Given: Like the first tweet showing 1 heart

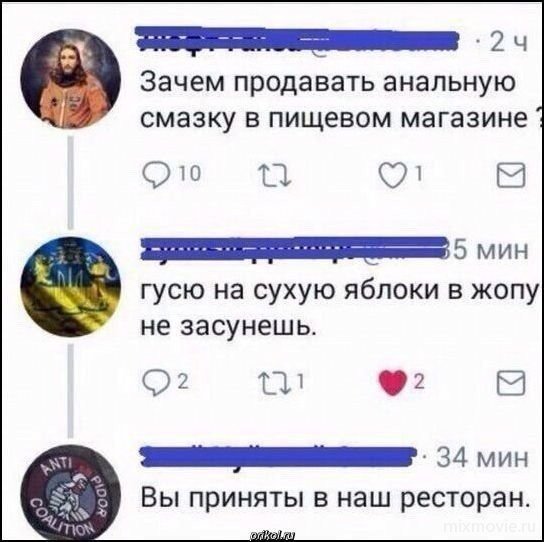Looking at the screenshot, I should [400, 175].
